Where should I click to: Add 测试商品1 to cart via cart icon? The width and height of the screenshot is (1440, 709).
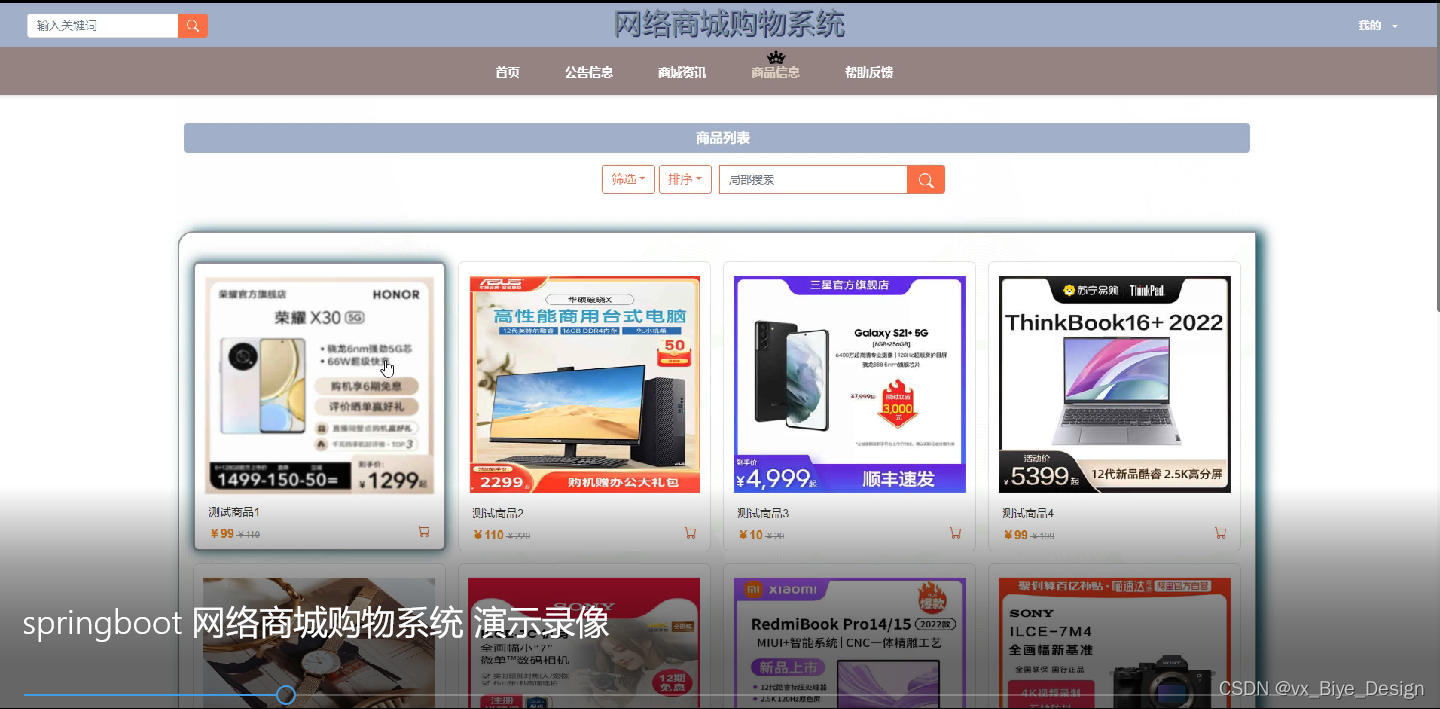[x=424, y=533]
